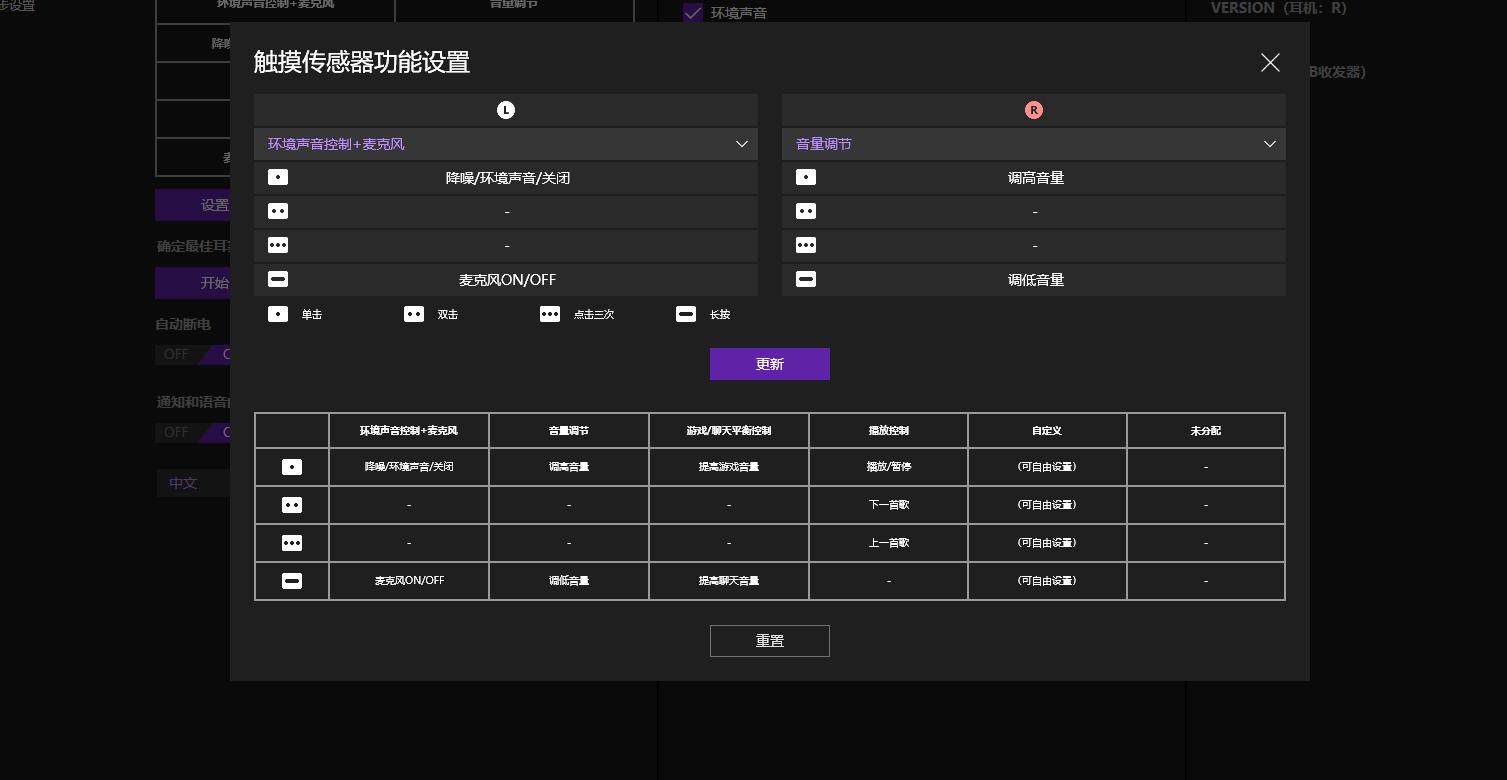Viewport: 1507px width, 780px height.
Task: Select the 播放控制 column header
Action: [x=887, y=430]
